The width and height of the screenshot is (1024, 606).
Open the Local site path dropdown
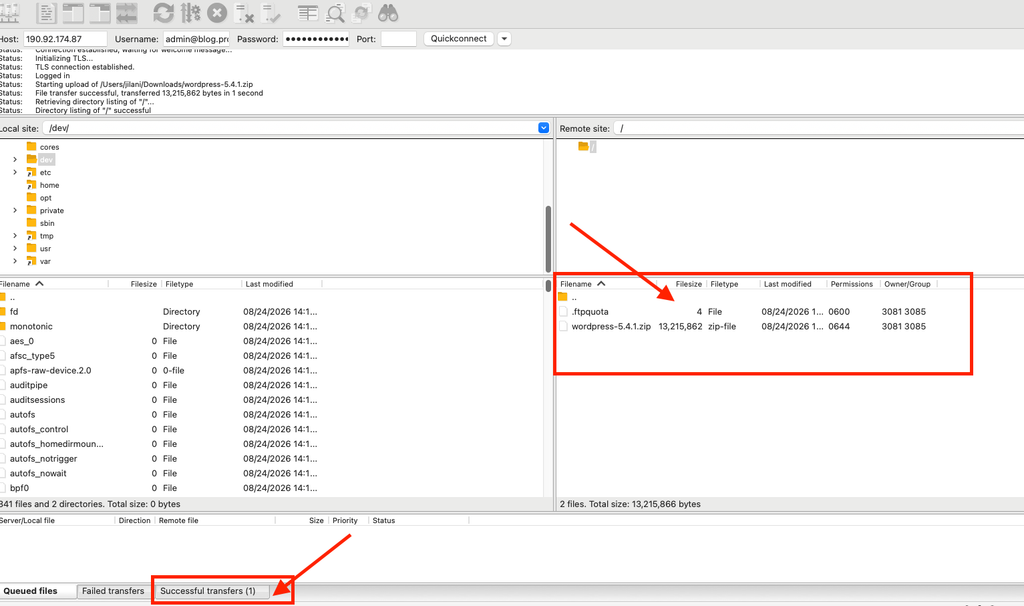pos(543,128)
